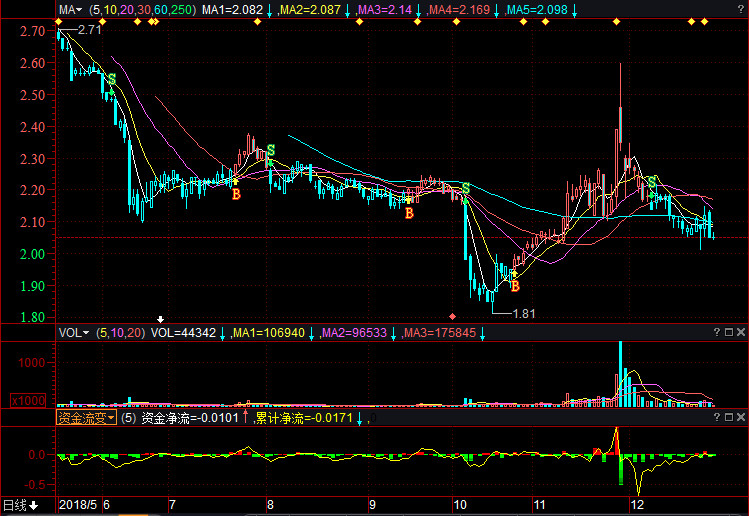
Task: Click the S sell marker in early August
Action: [x=271, y=150]
